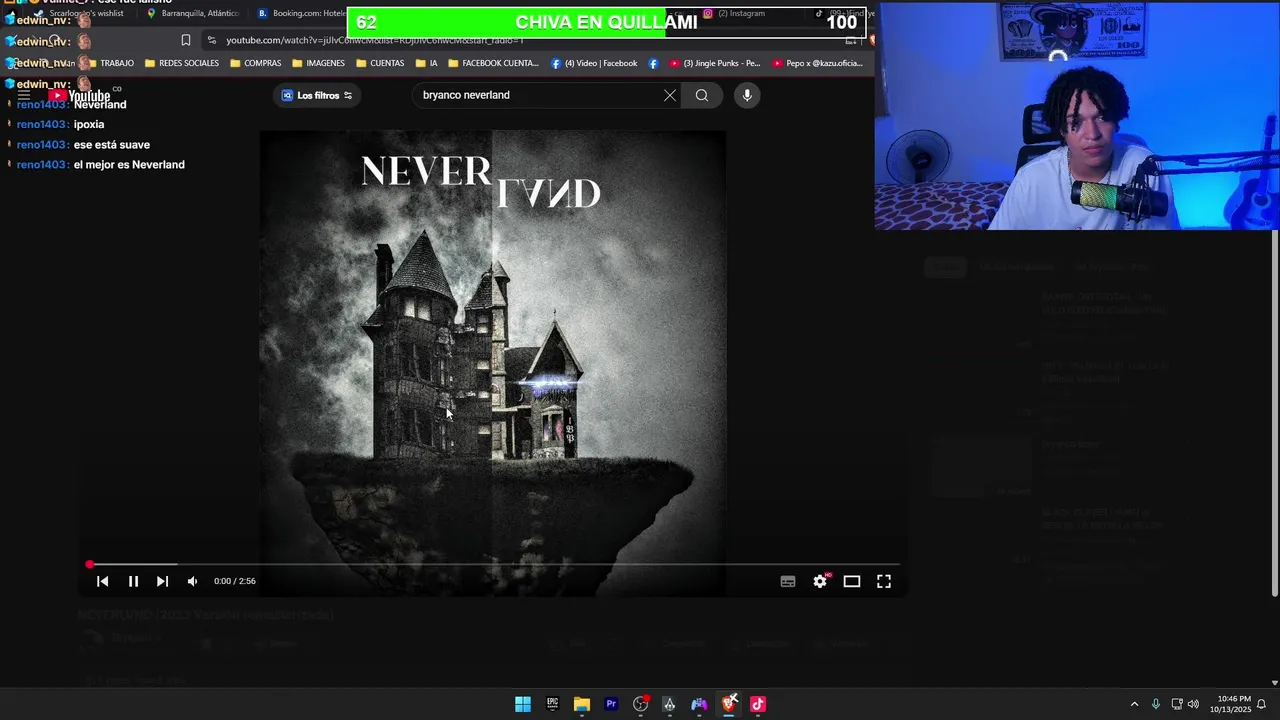The width and height of the screenshot is (1280, 720).
Task: Pause the Neverland video
Action: point(133,581)
